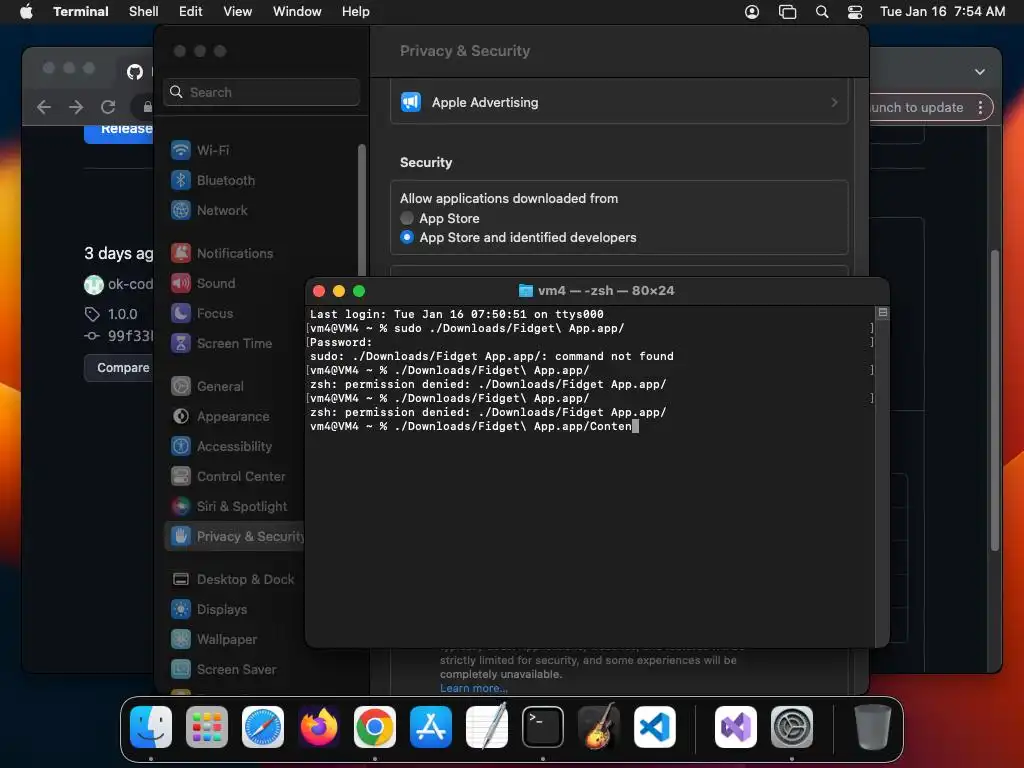1024x768 pixels.
Task: Click the clock showing Tue Jan 16
Action: pos(942,12)
